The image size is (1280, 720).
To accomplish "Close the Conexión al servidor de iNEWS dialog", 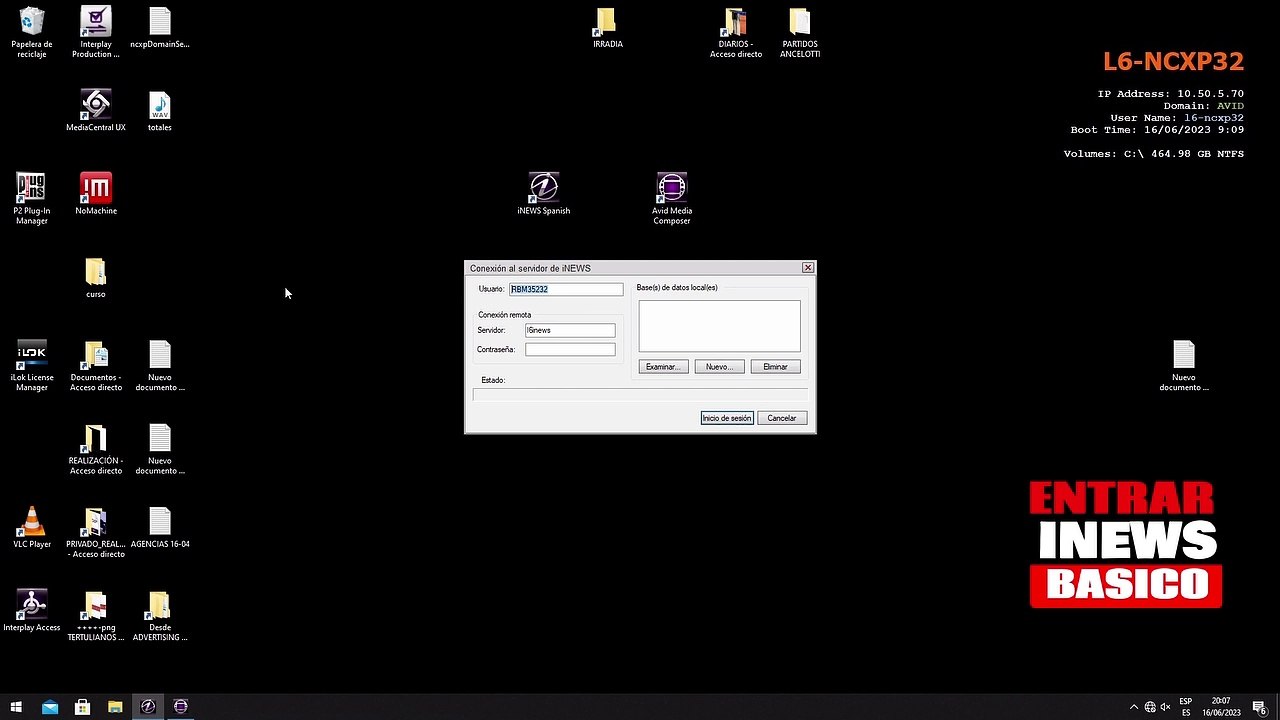I will tap(808, 268).
